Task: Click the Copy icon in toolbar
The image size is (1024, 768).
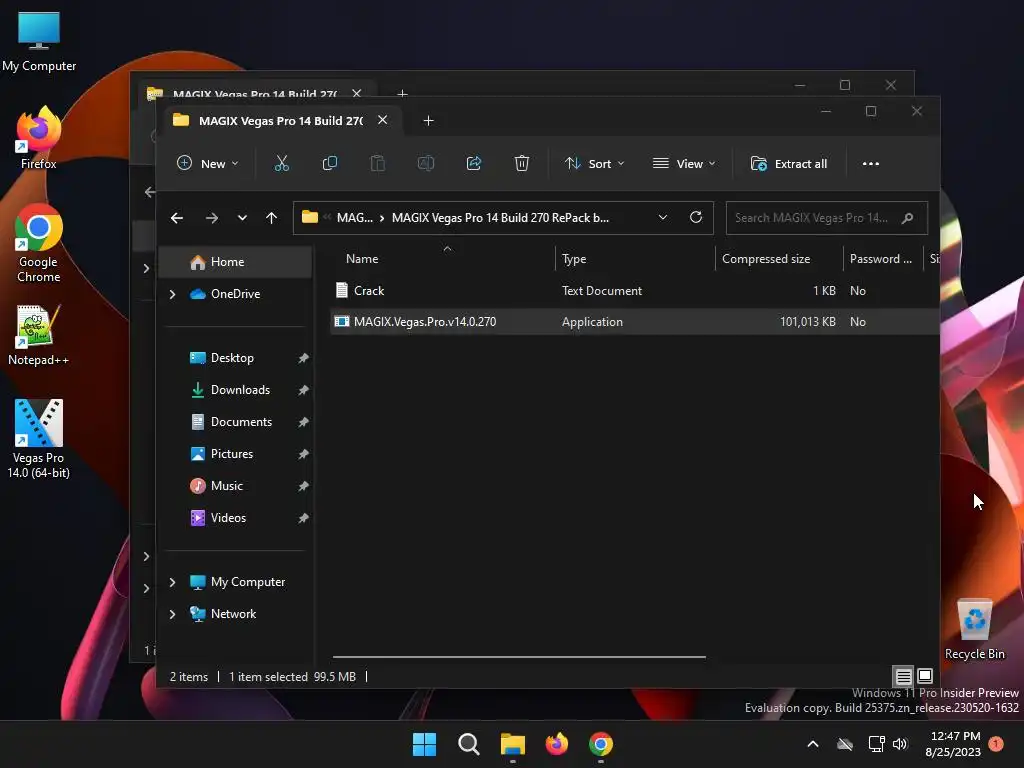Action: 330,163
